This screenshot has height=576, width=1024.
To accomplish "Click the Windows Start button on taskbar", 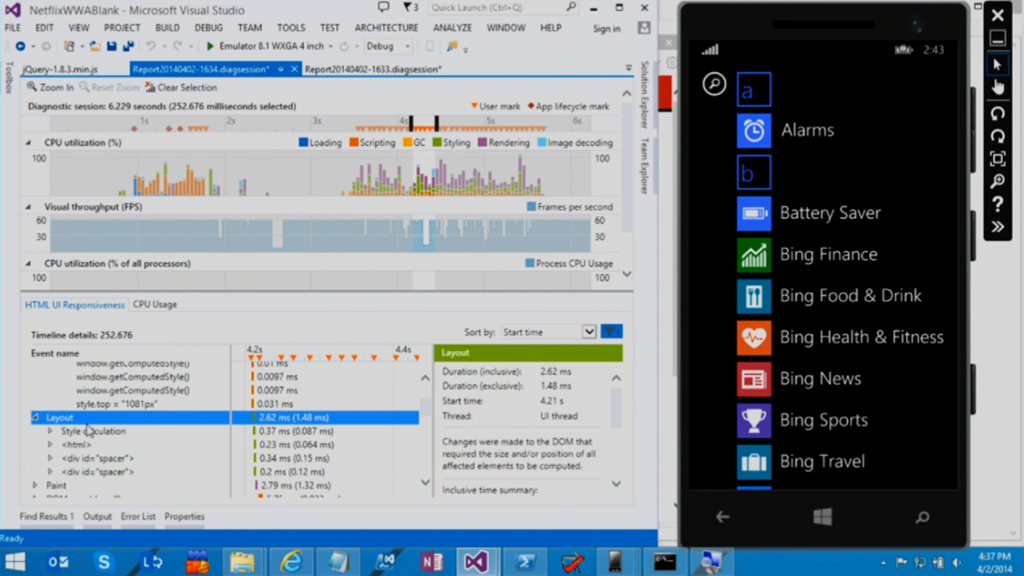I will point(15,562).
